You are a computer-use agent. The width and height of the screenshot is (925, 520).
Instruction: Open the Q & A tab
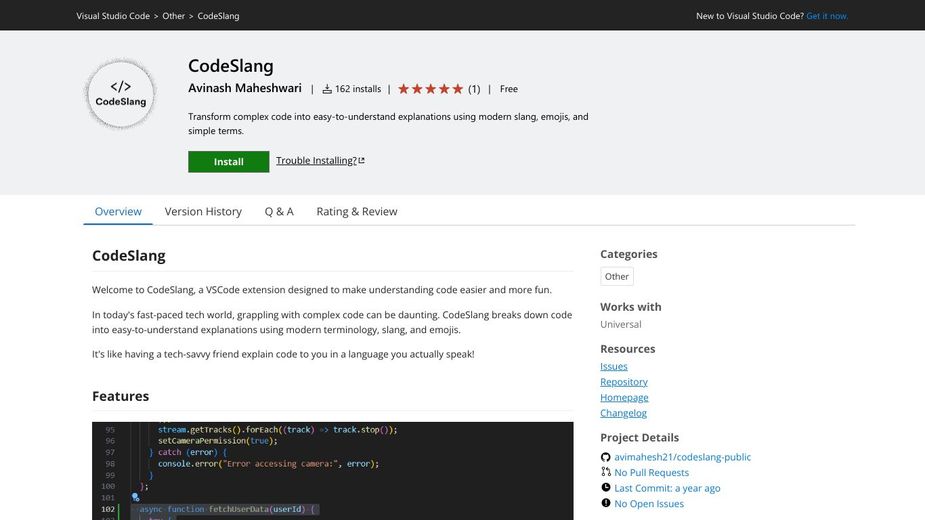point(279,211)
